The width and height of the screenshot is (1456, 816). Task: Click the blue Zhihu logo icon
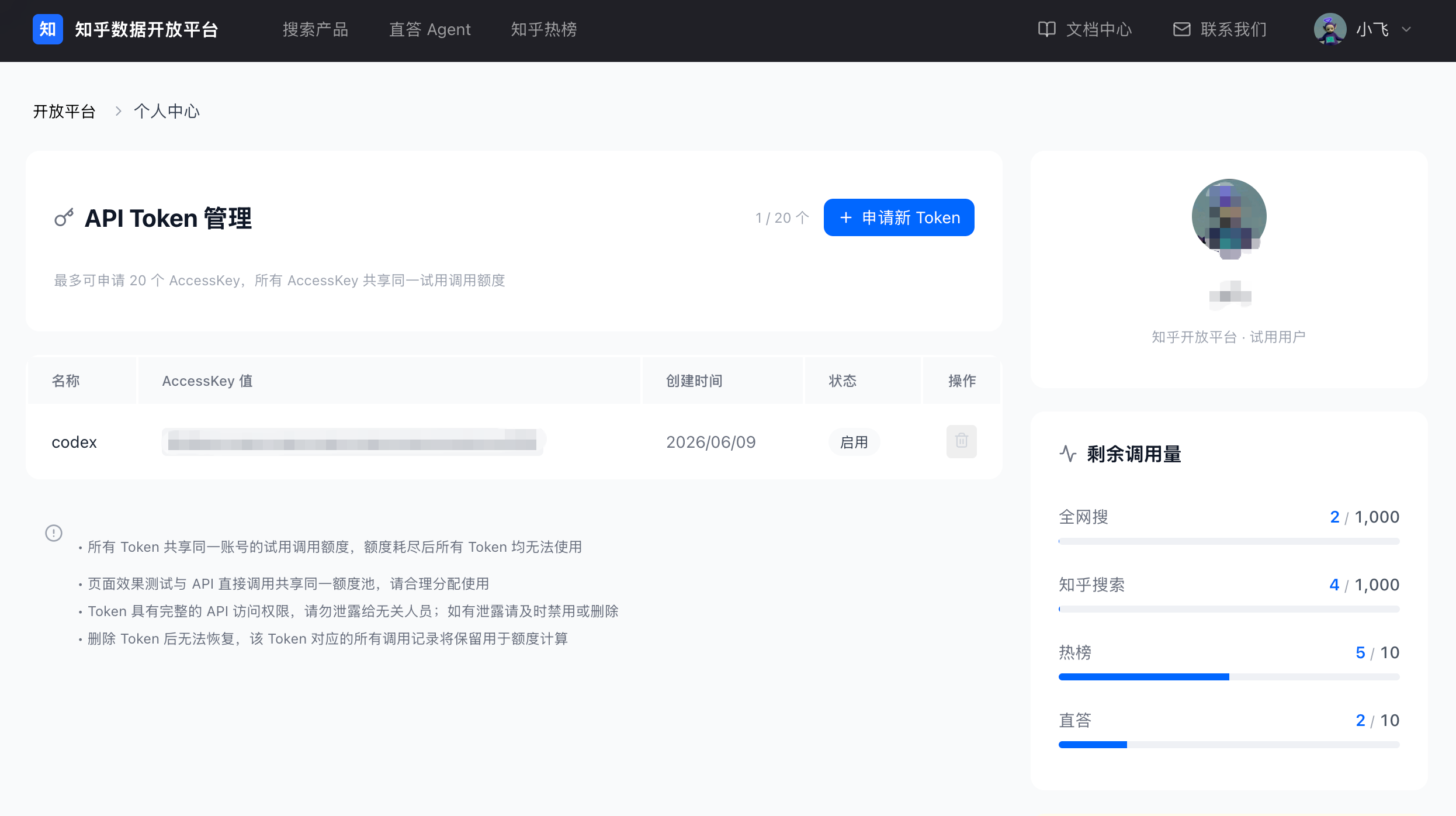(47, 29)
